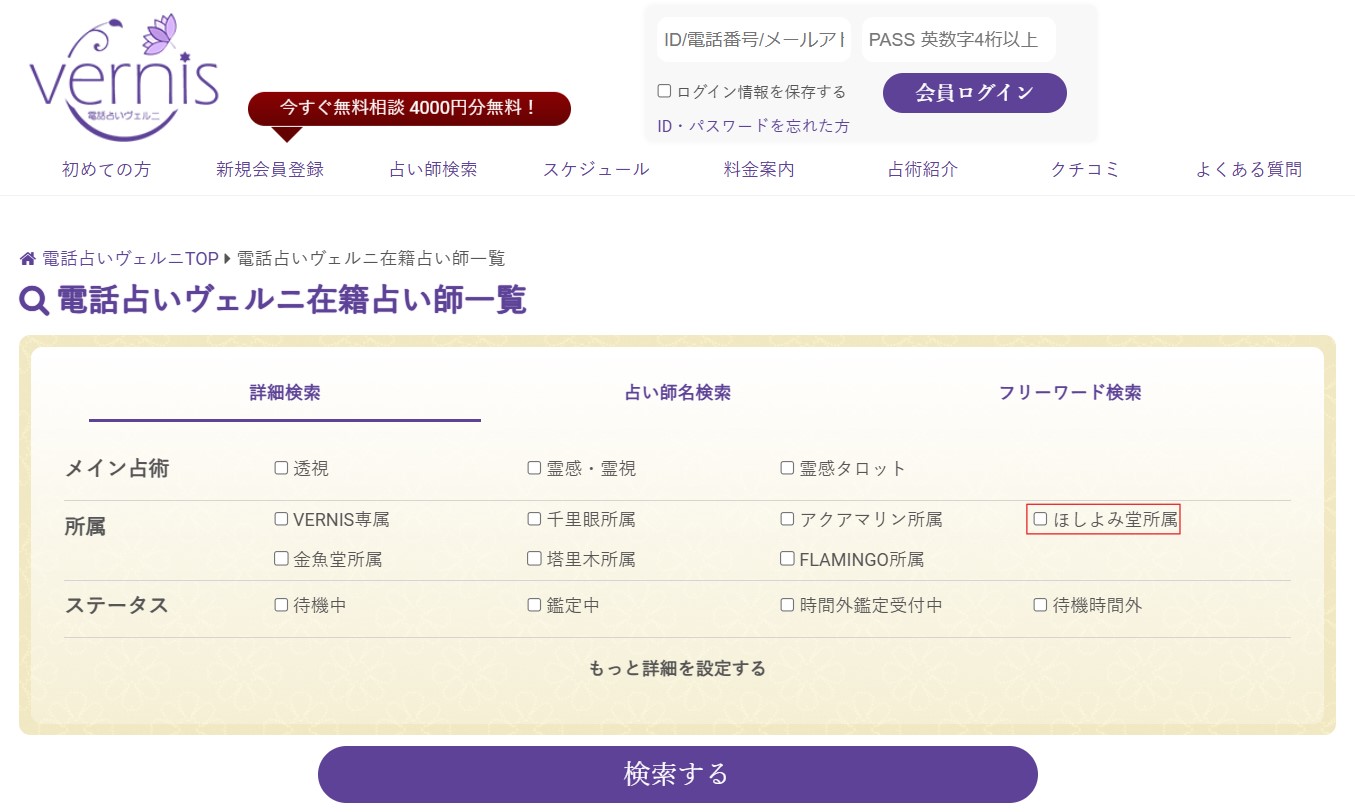Check the 透視 checkbox
The height and width of the screenshot is (812, 1355).
click(x=281, y=468)
